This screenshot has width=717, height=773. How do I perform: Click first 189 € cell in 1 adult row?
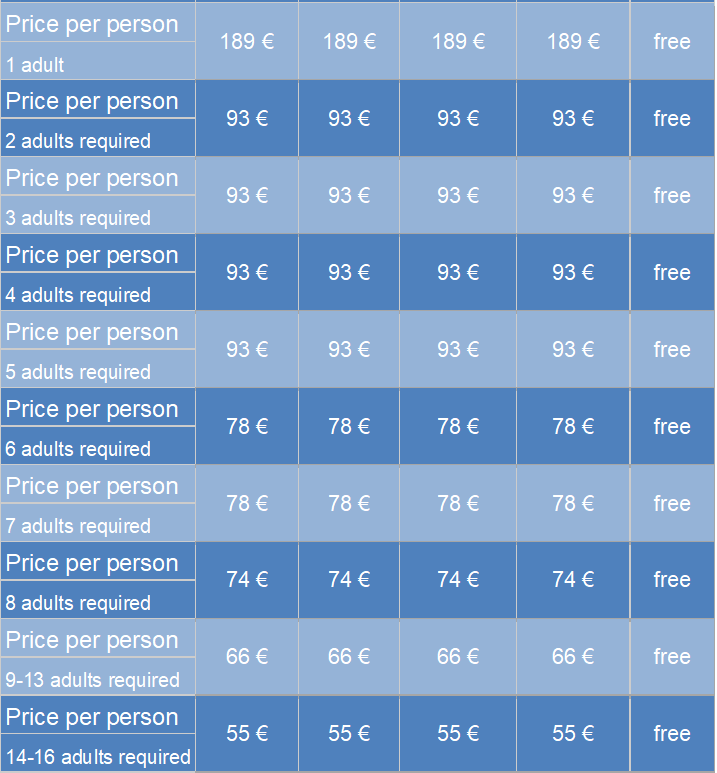247,41
